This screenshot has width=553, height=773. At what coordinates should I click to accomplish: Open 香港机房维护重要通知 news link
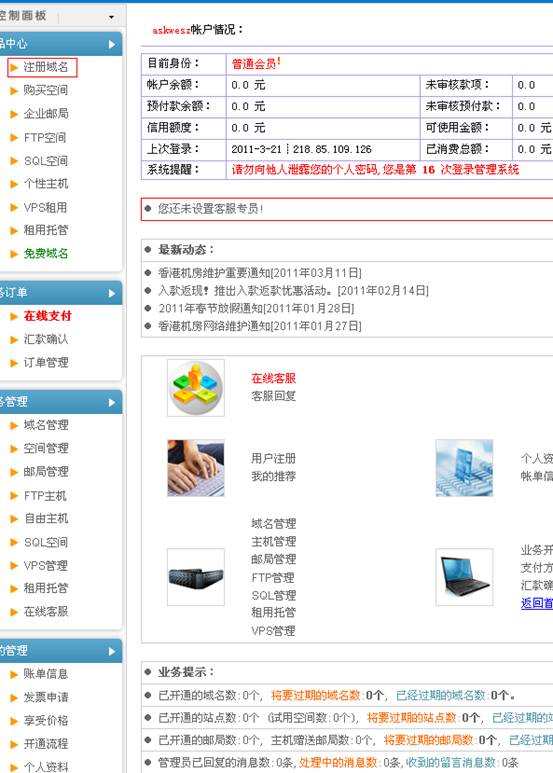coord(260,273)
